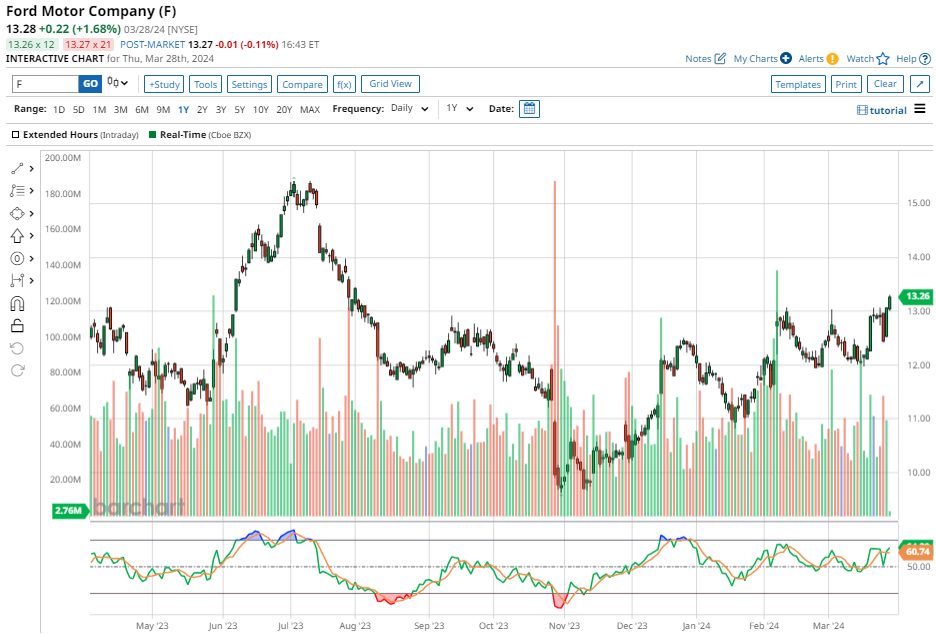Open the hamburger menu beside tutorial
The height and width of the screenshot is (634, 936).
click(x=919, y=109)
